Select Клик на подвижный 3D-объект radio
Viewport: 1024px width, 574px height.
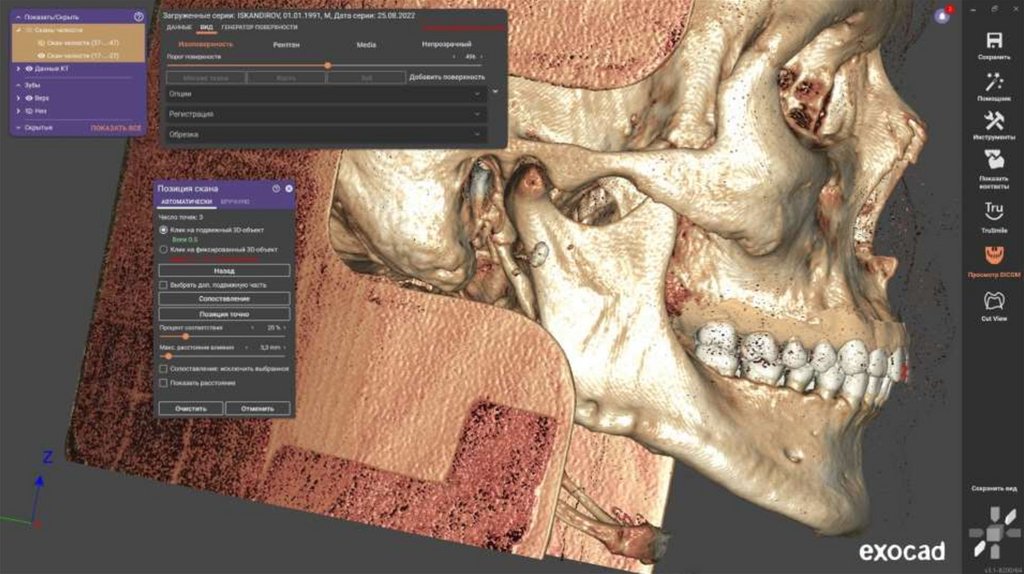163,230
